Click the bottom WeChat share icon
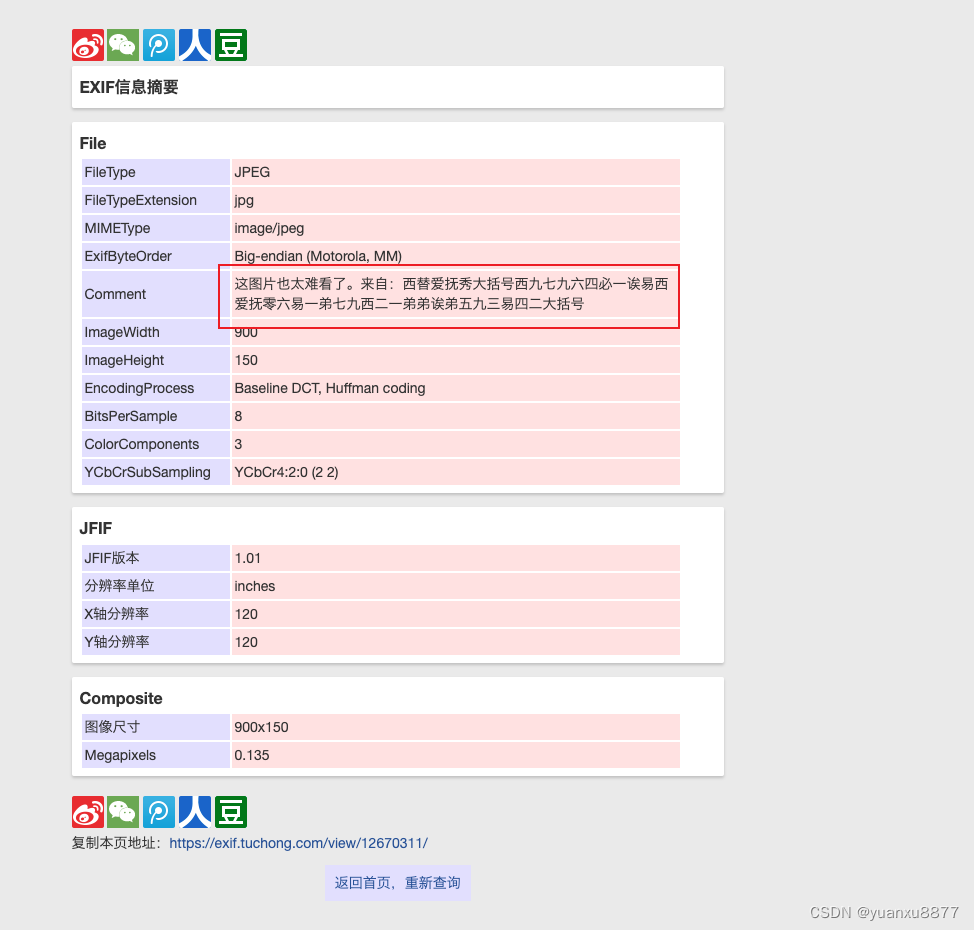This screenshot has height=930, width=974. 123,811
